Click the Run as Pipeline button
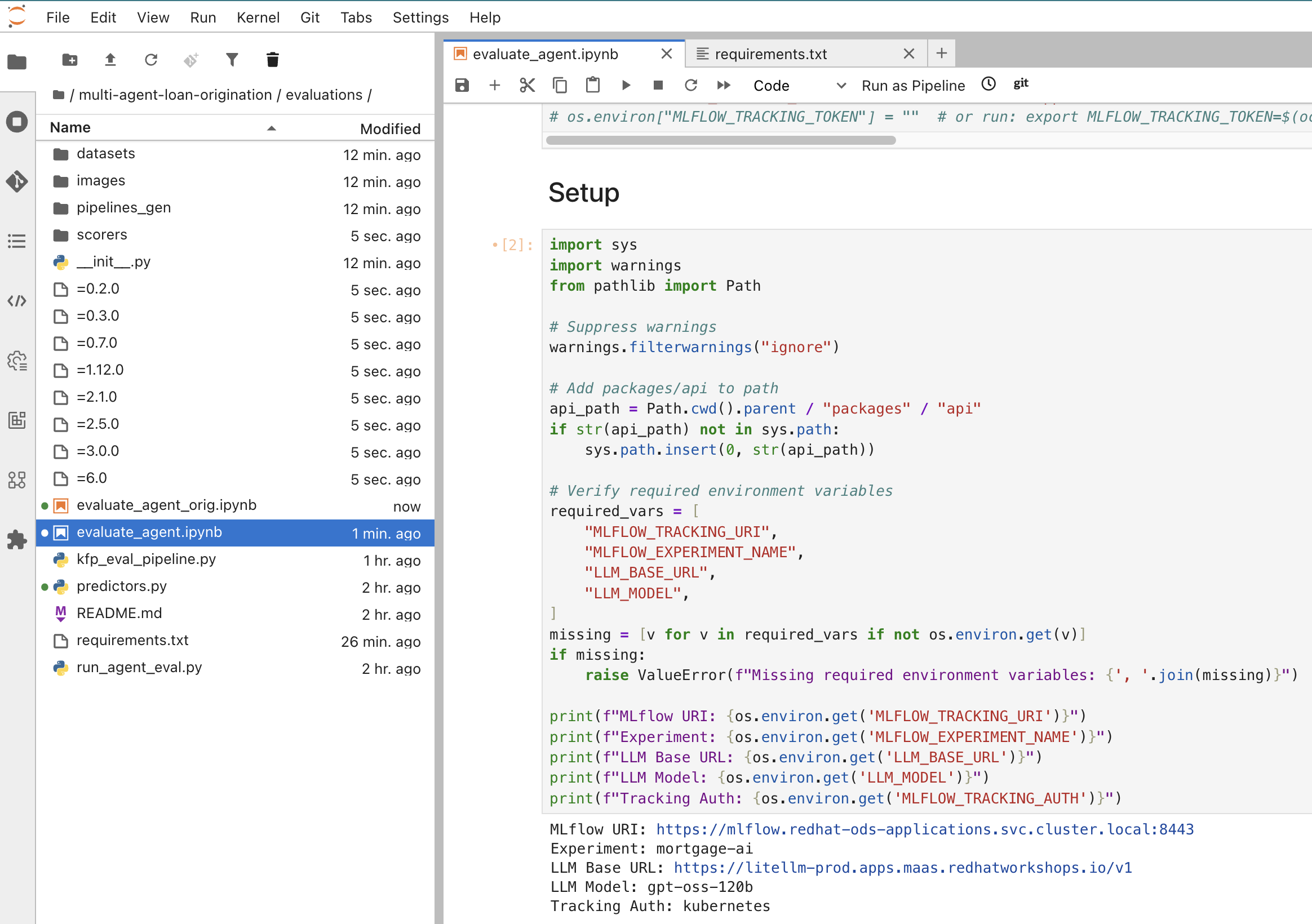 pyautogui.click(x=912, y=86)
